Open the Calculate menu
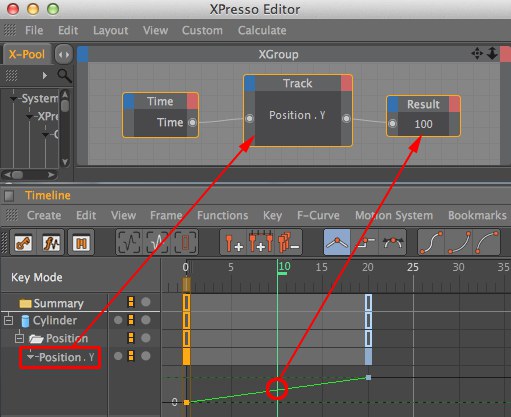The image size is (511, 417). pos(262,30)
